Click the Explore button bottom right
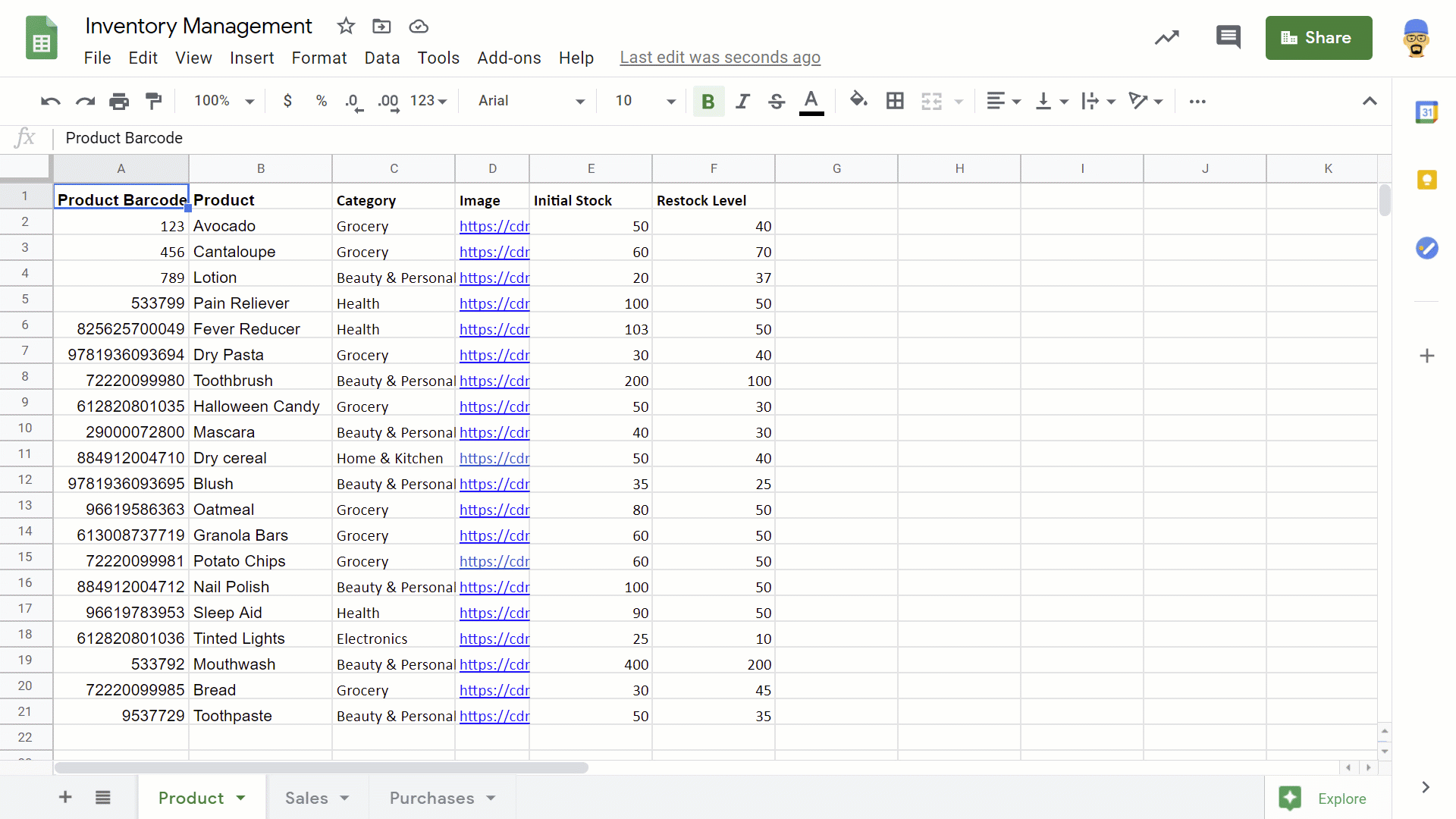The width and height of the screenshot is (1456, 819). [1325, 798]
